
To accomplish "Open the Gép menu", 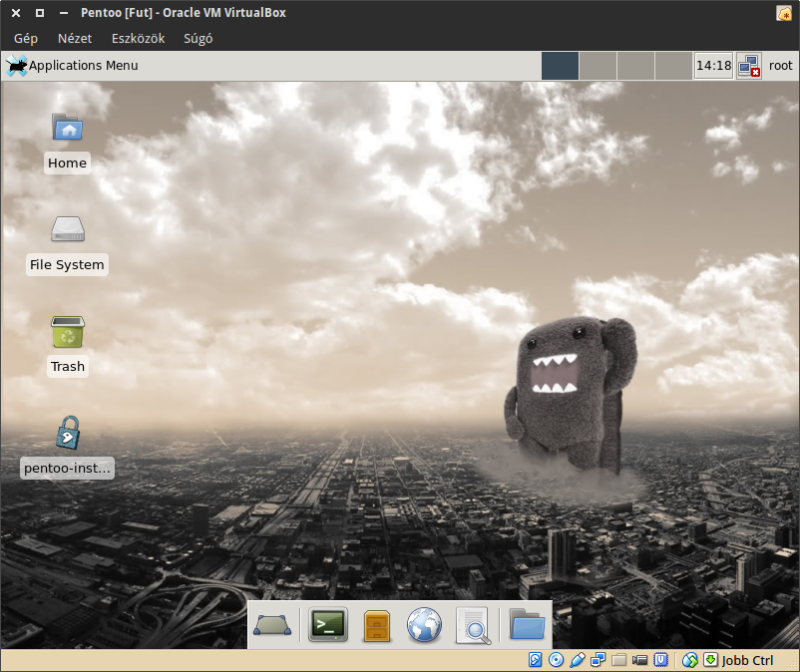I will pos(26,39).
